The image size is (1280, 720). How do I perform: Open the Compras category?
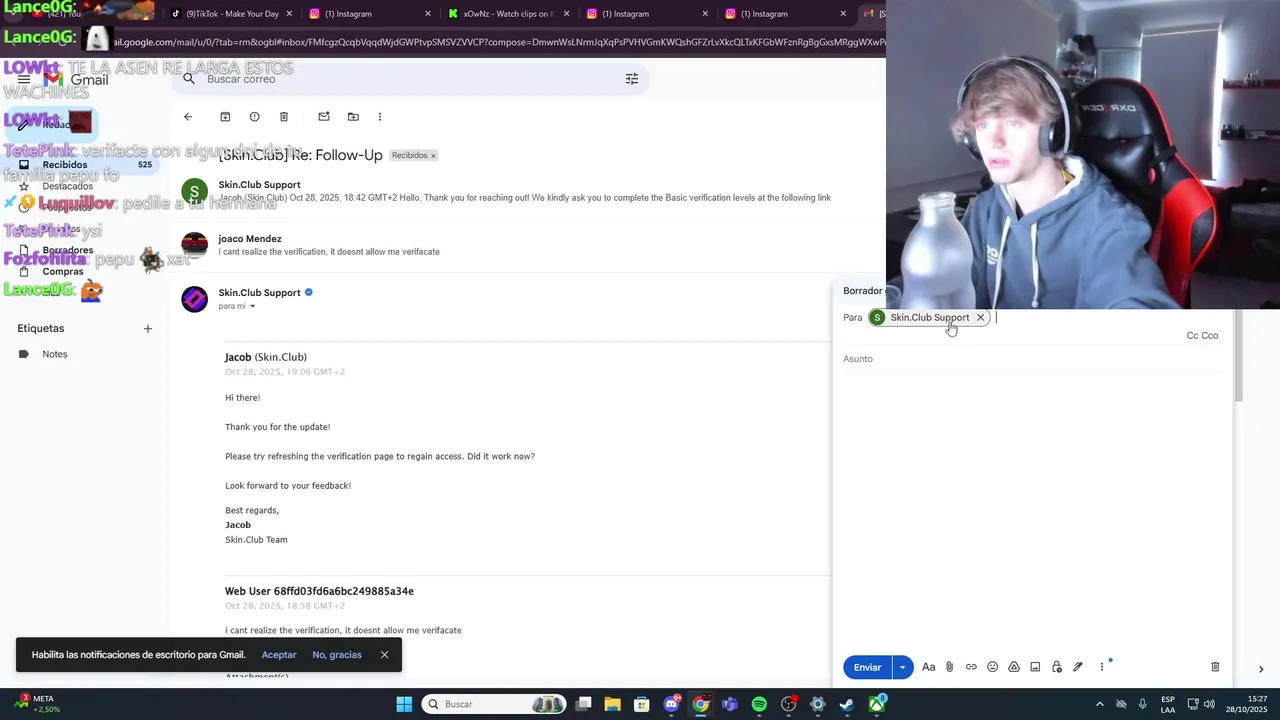pos(63,271)
